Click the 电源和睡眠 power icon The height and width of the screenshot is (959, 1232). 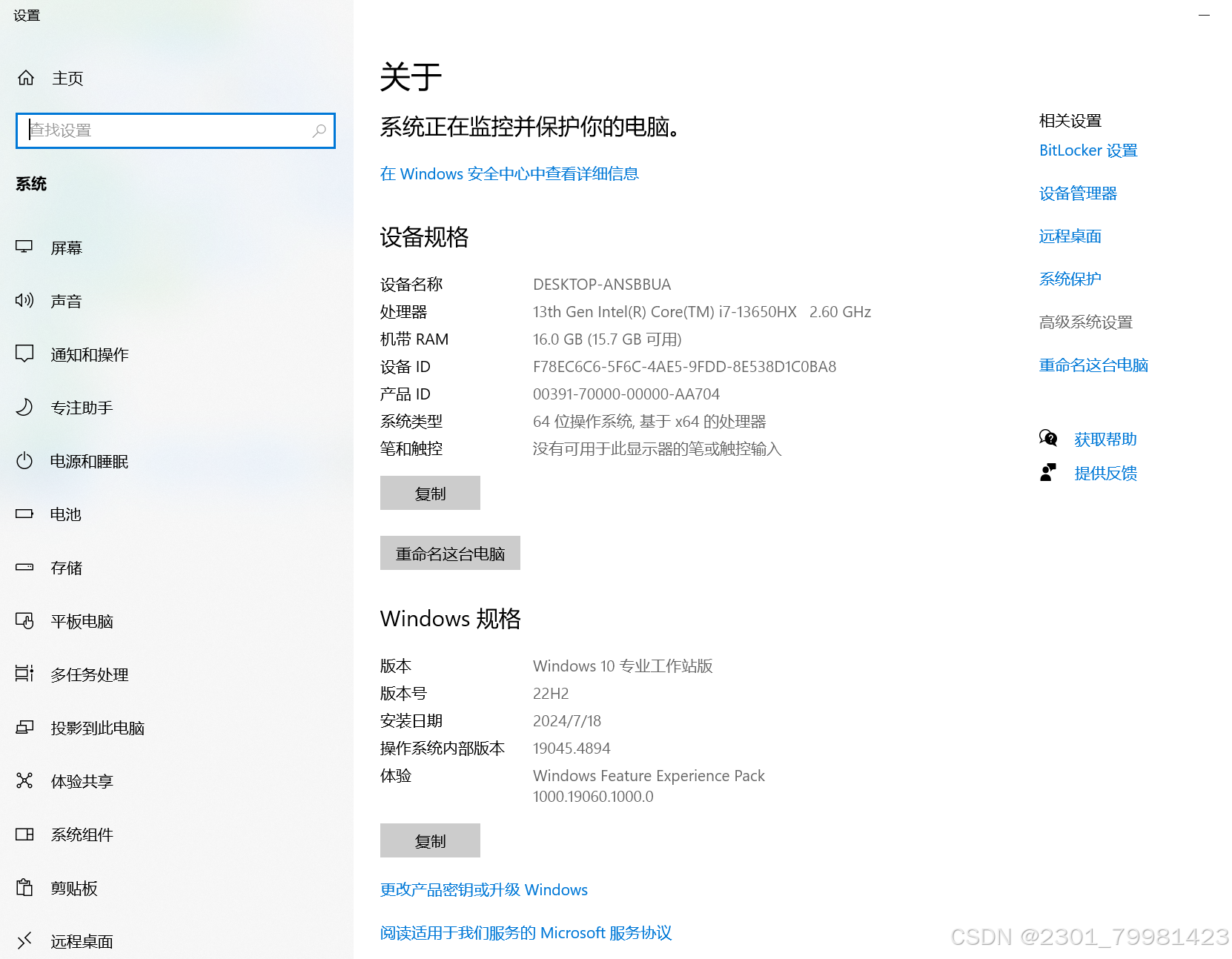point(24,460)
